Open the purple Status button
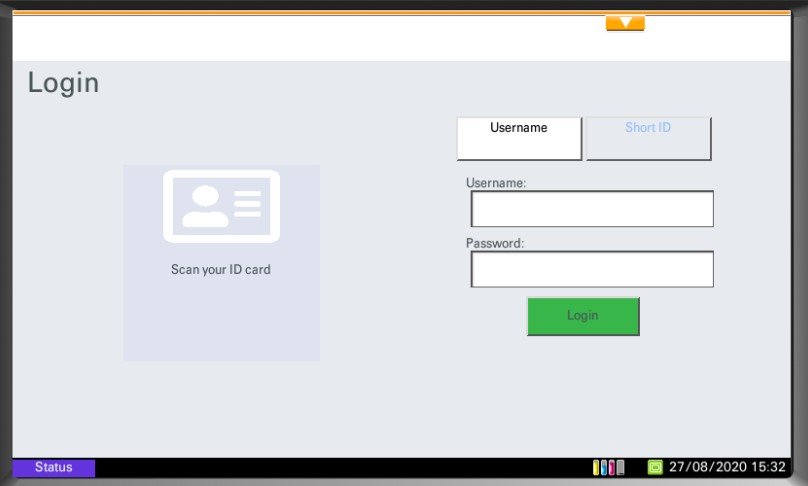 click(x=54, y=467)
